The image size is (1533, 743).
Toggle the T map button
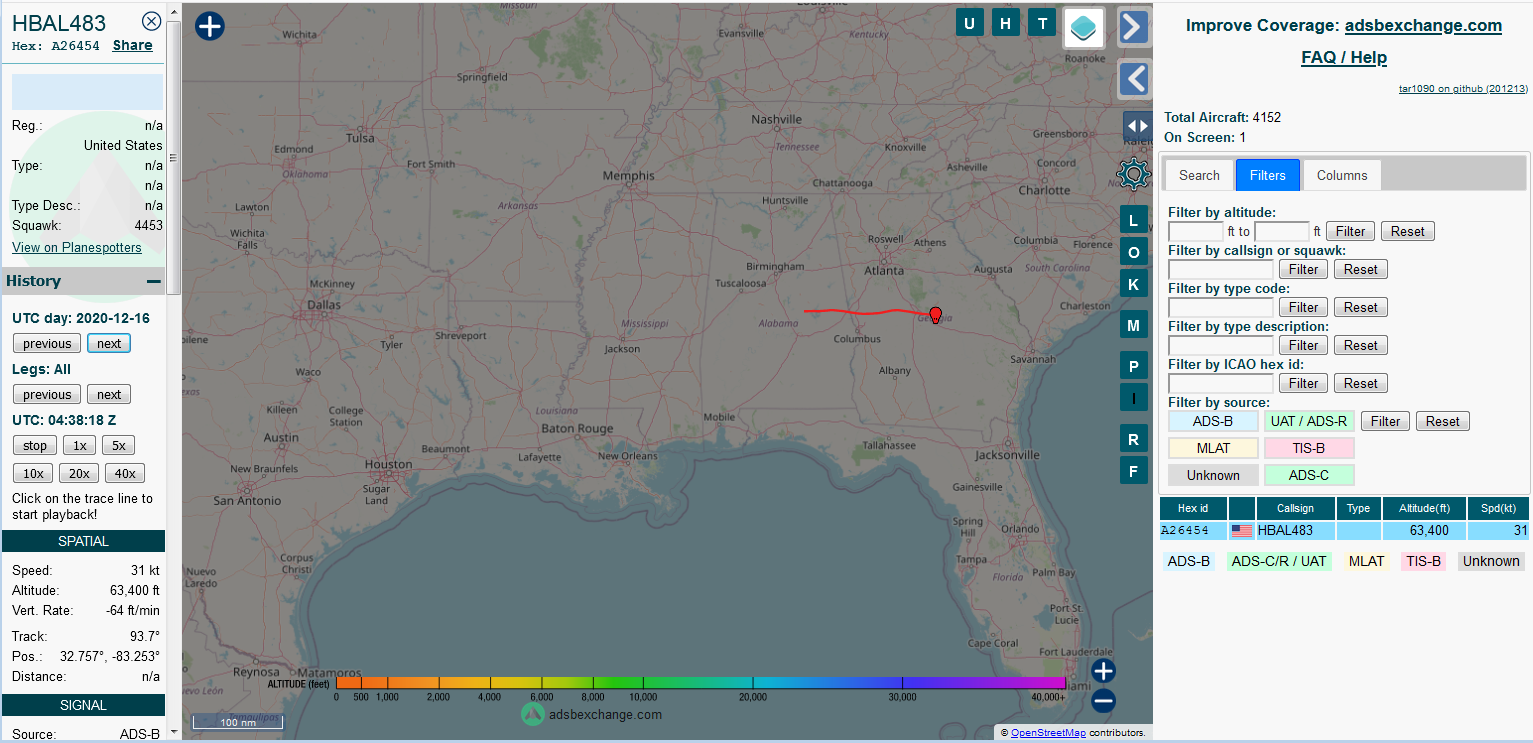(1043, 24)
